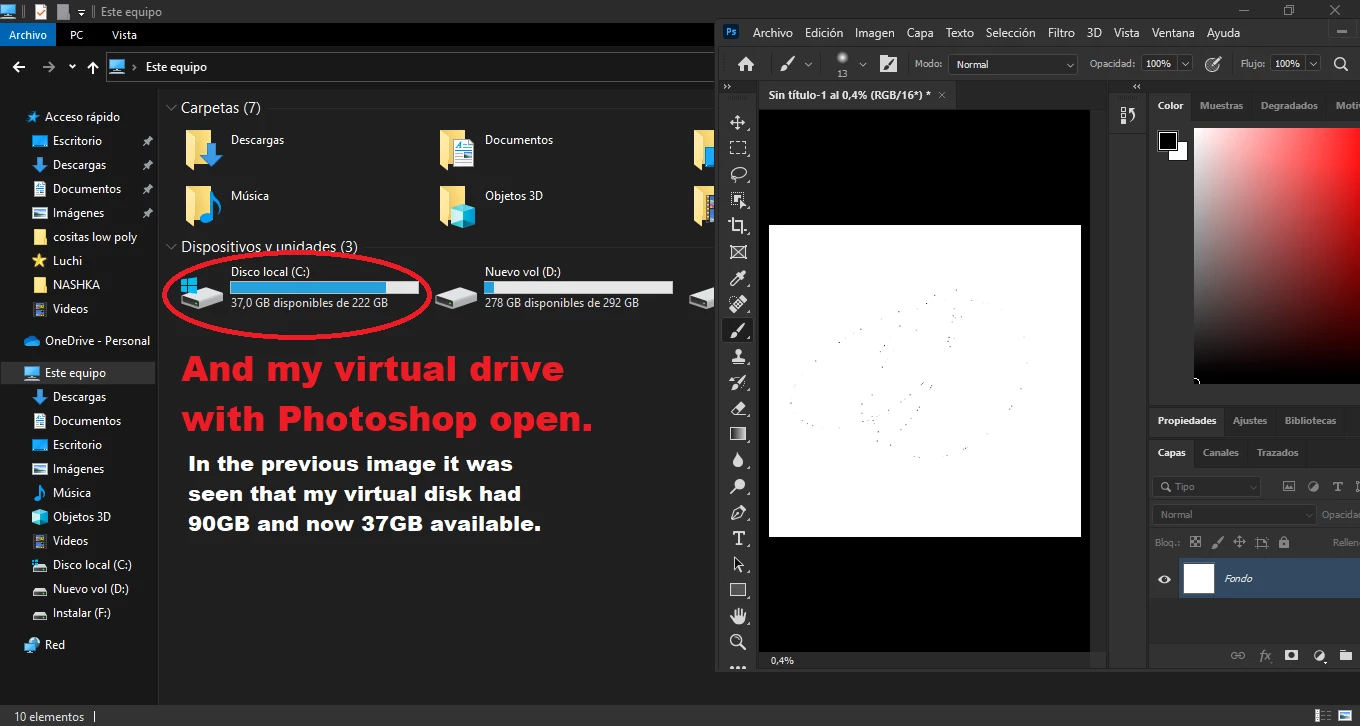Image resolution: width=1360 pixels, height=726 pixels.
Task: Create new adjustment layer icon
Action: pos(1318,656)
